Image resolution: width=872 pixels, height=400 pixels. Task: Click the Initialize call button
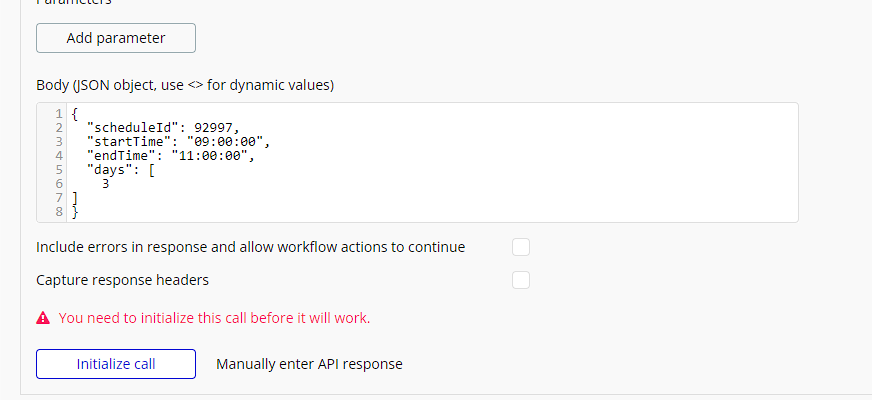coord(116,364)
